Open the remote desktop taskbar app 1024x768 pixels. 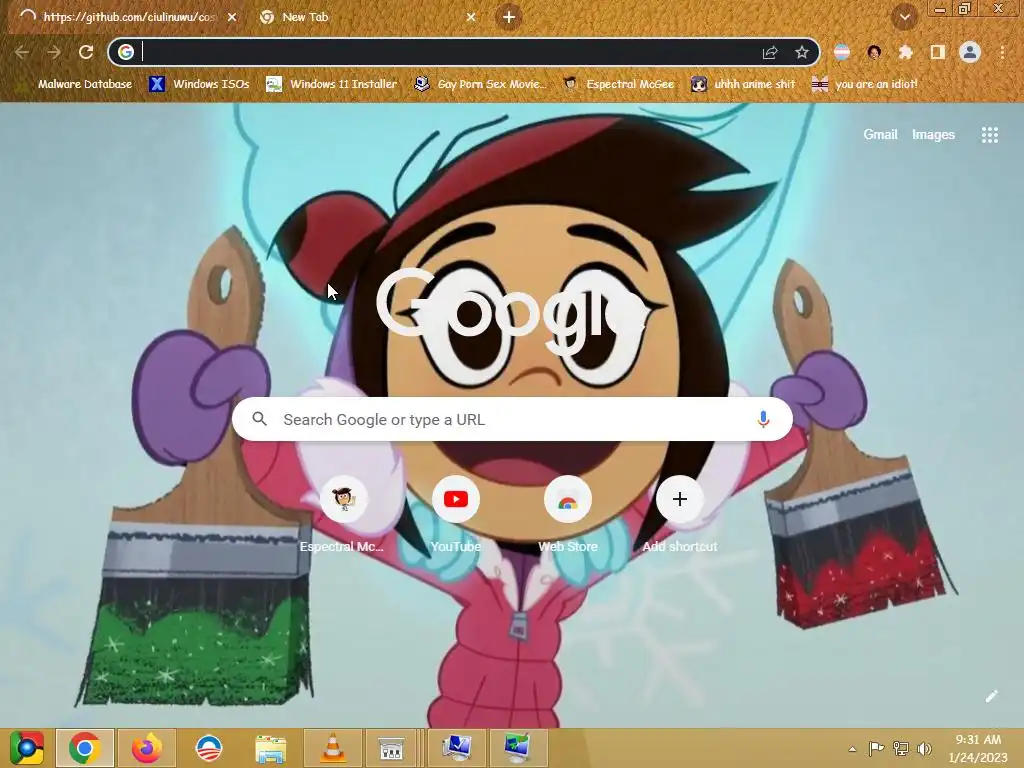(x=517, y=748)
